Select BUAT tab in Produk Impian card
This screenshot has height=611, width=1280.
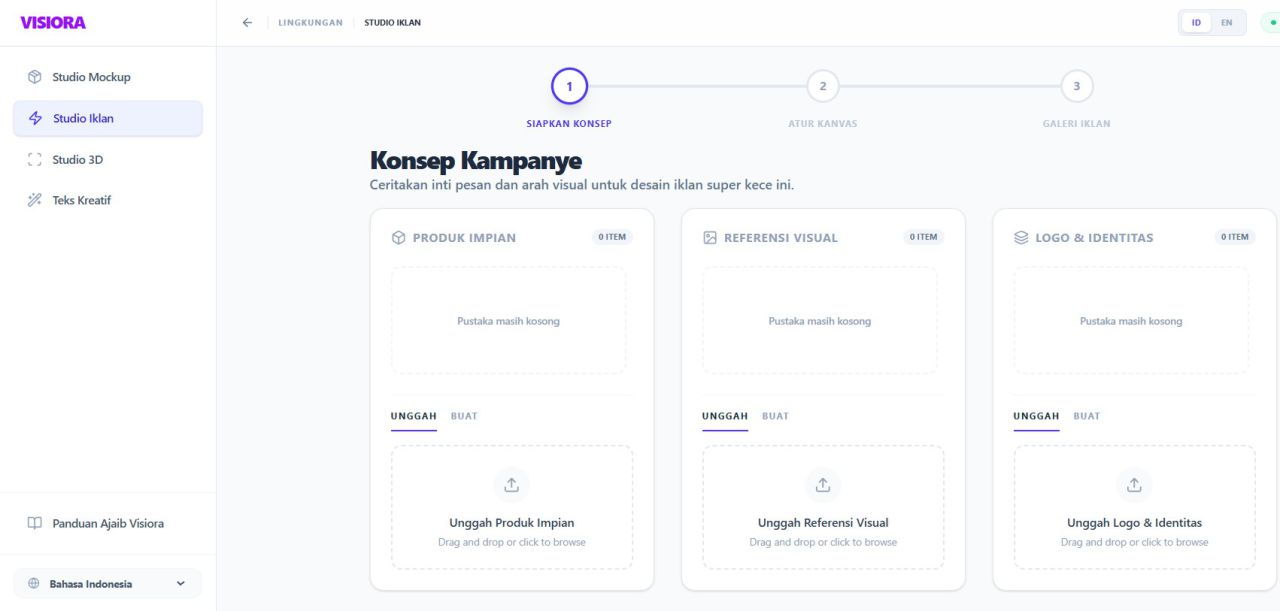(464, 416)
